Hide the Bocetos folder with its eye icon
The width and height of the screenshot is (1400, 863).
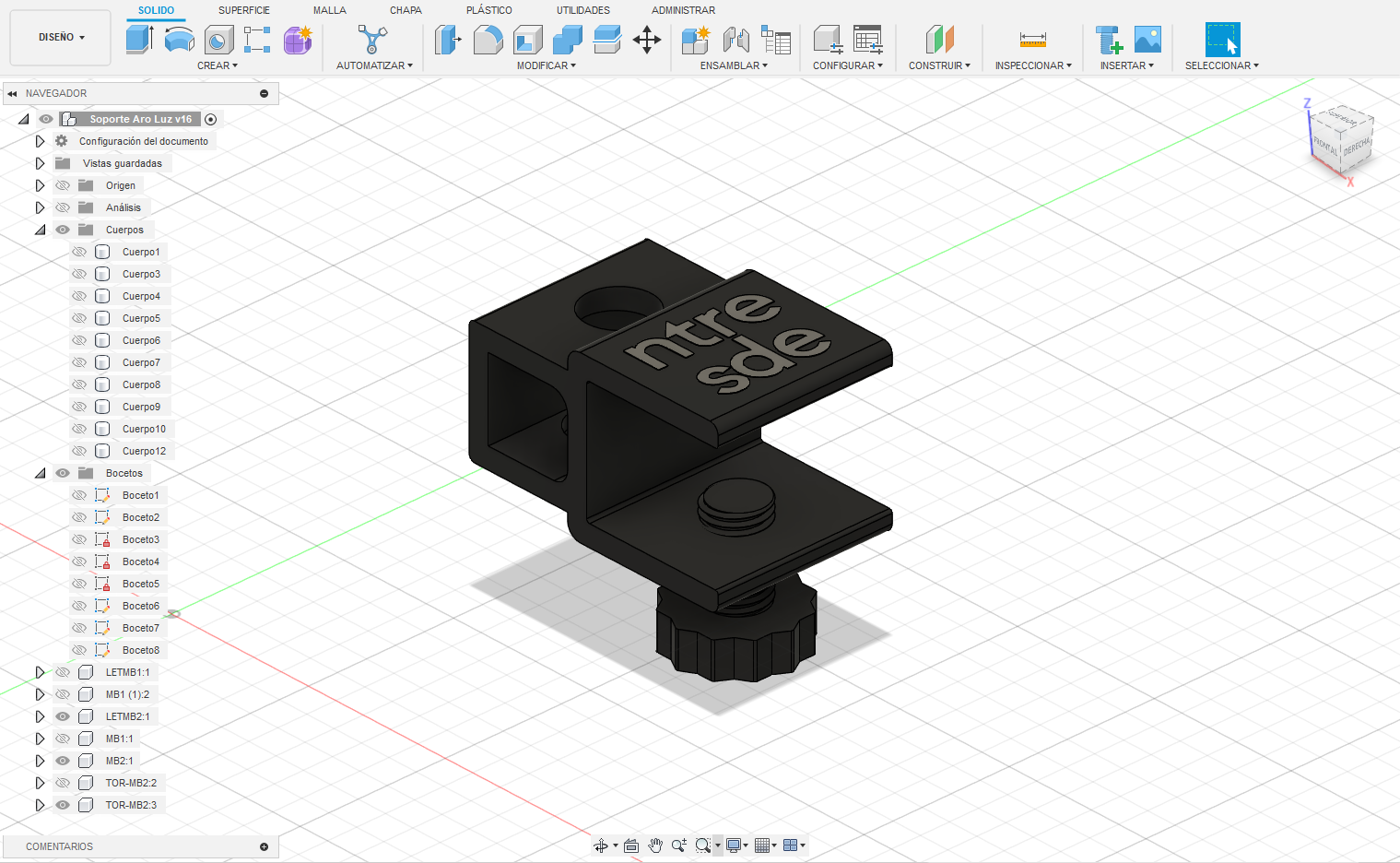tap(63, 473)
